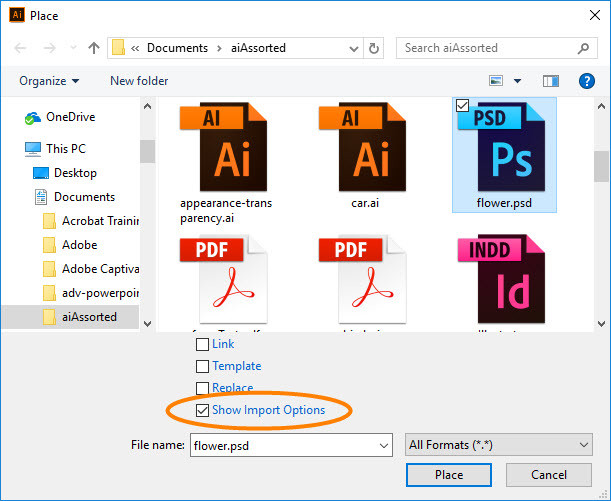The image size is (611, 501).
Task: Select the adv-powerpoint folder
Action: pyautogui.click(x=91, y=293)
